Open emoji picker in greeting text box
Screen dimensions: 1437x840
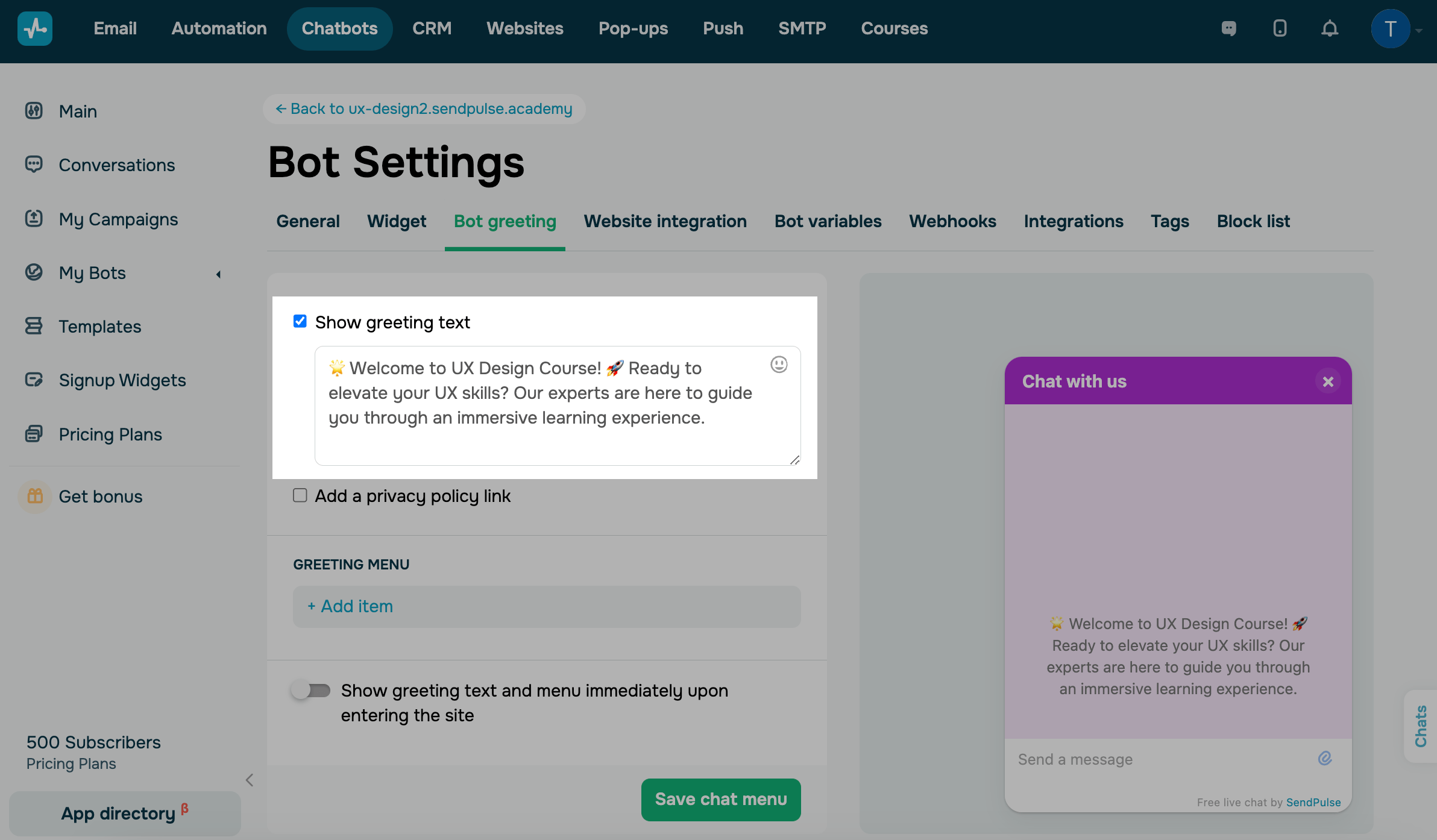779,365
